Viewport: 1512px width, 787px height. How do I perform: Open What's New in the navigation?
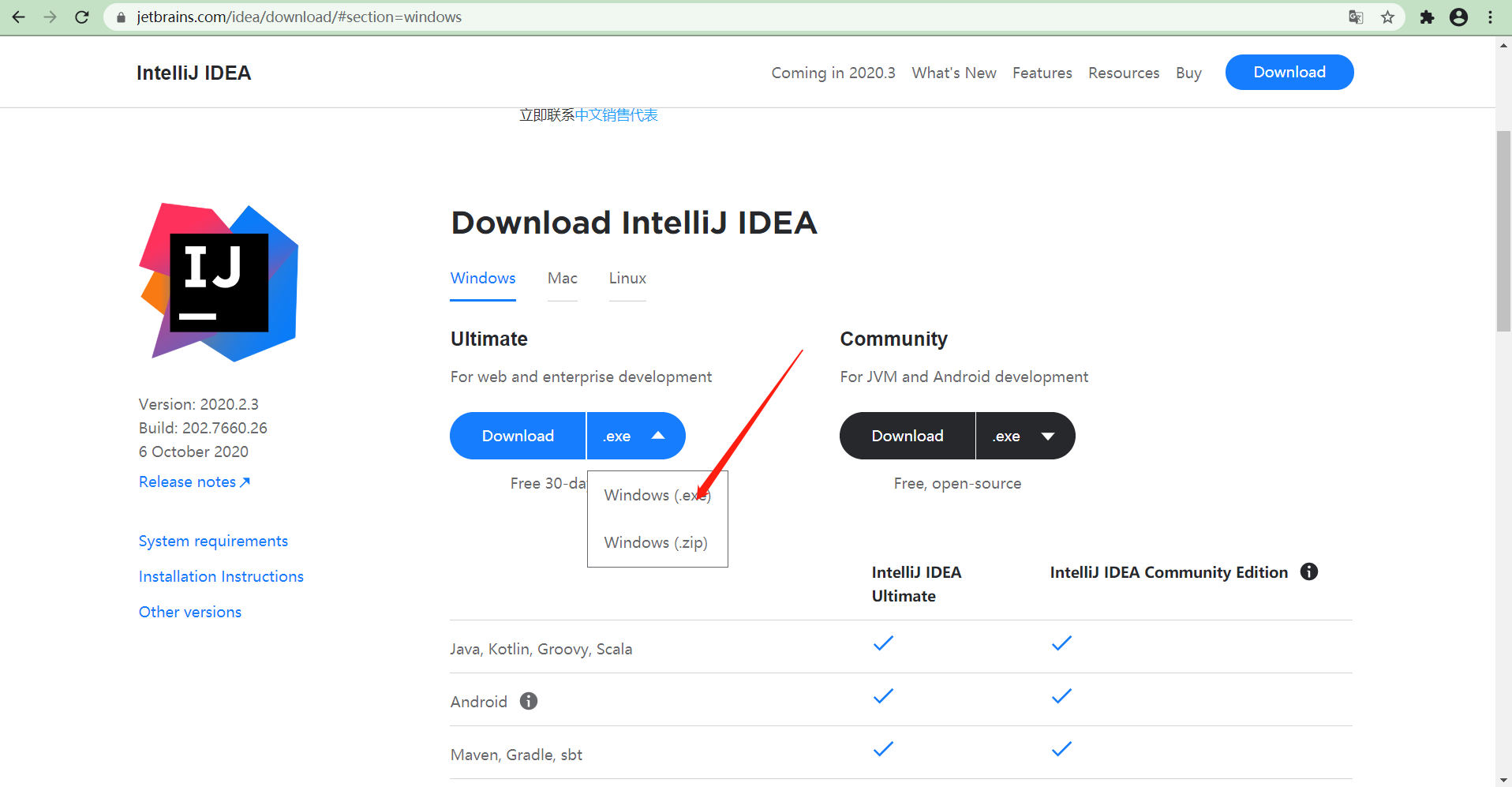pyautogui.click(x=954, y=73)
